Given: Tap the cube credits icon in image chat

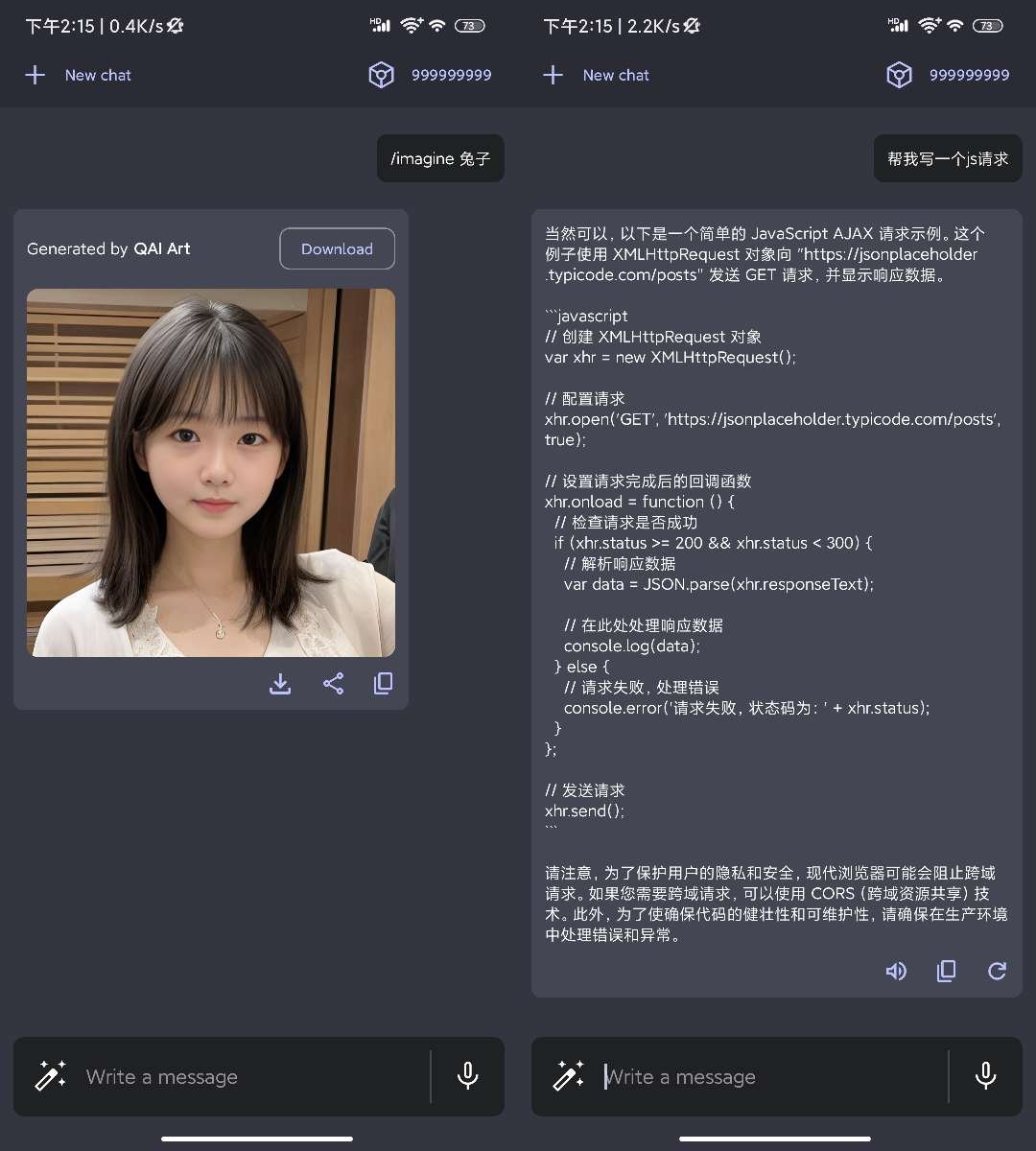Looking at the screenshot, I should tap(381, 75).
